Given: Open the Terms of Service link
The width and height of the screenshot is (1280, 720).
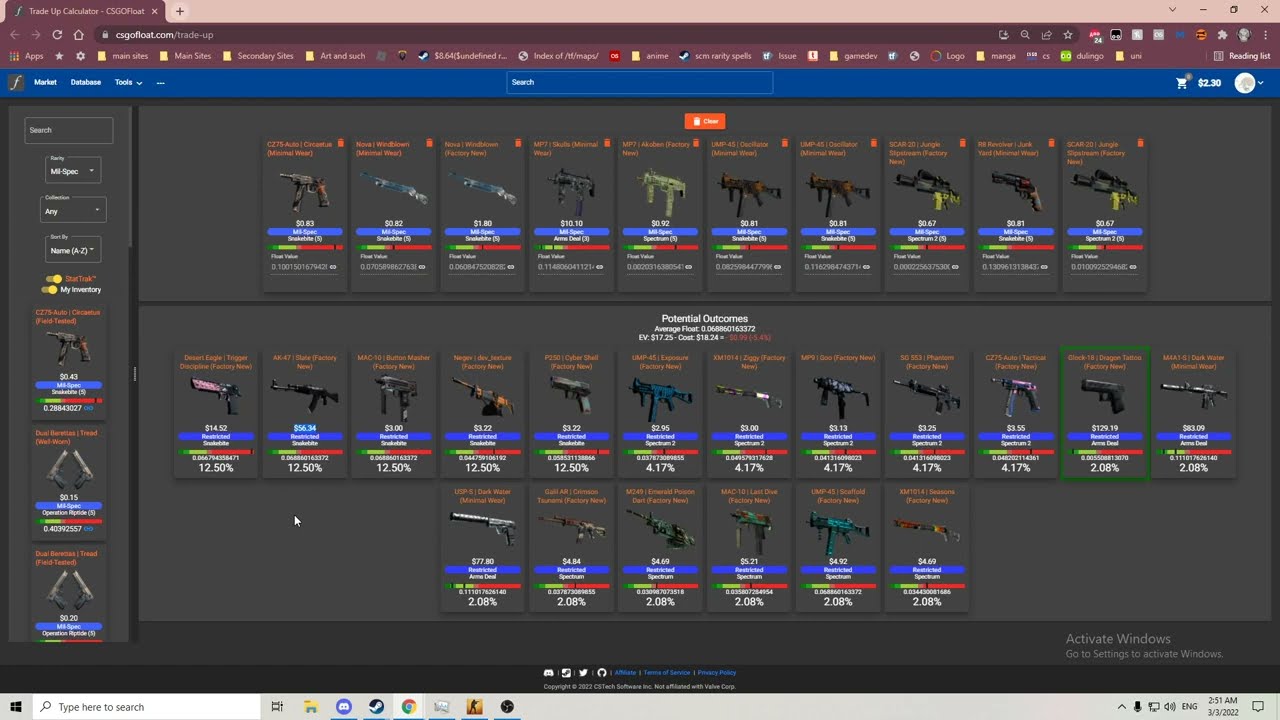Looking at the screenshot, I should tap(667, 673).
